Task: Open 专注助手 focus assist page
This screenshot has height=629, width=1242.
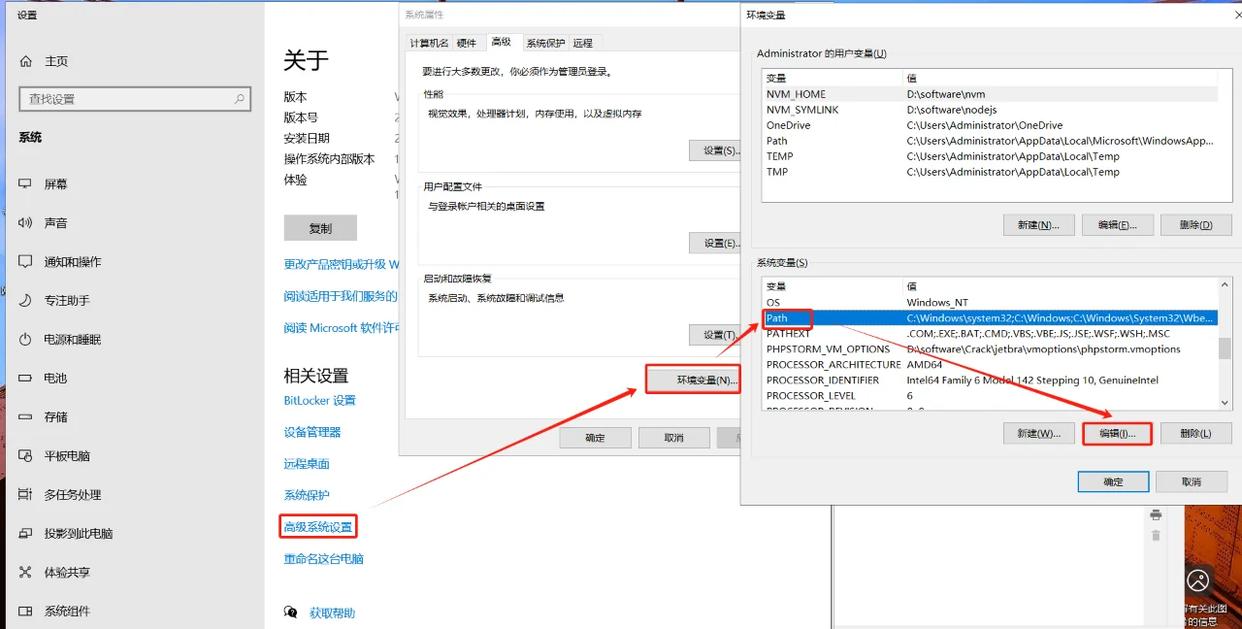Action: pyautogui.click(x=67, y=300)
